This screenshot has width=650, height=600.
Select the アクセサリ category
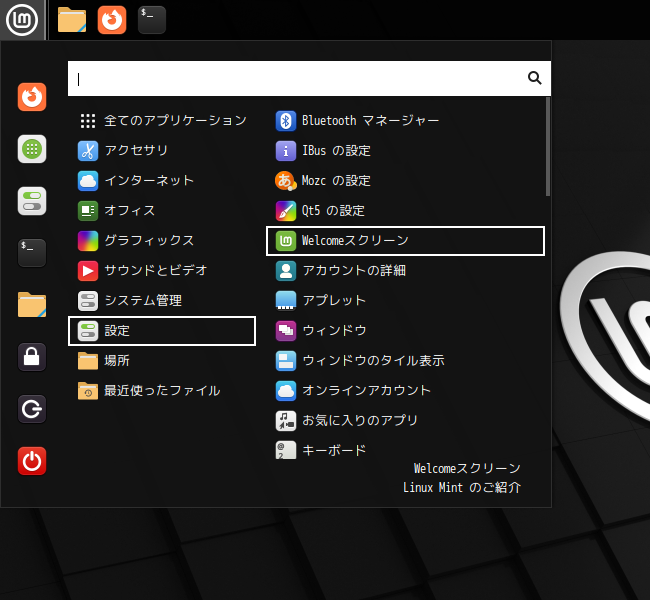162,151
